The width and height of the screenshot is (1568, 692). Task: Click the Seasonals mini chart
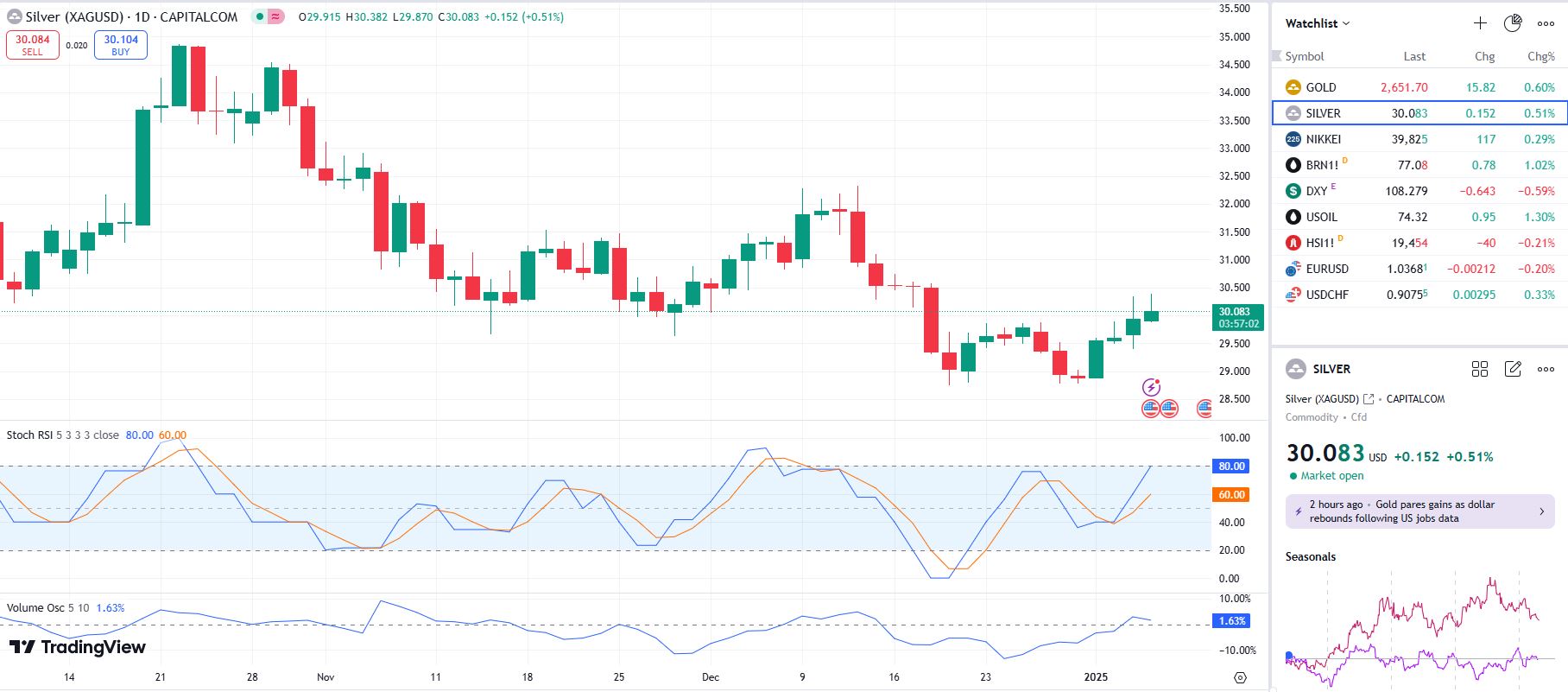point(1414,629)
